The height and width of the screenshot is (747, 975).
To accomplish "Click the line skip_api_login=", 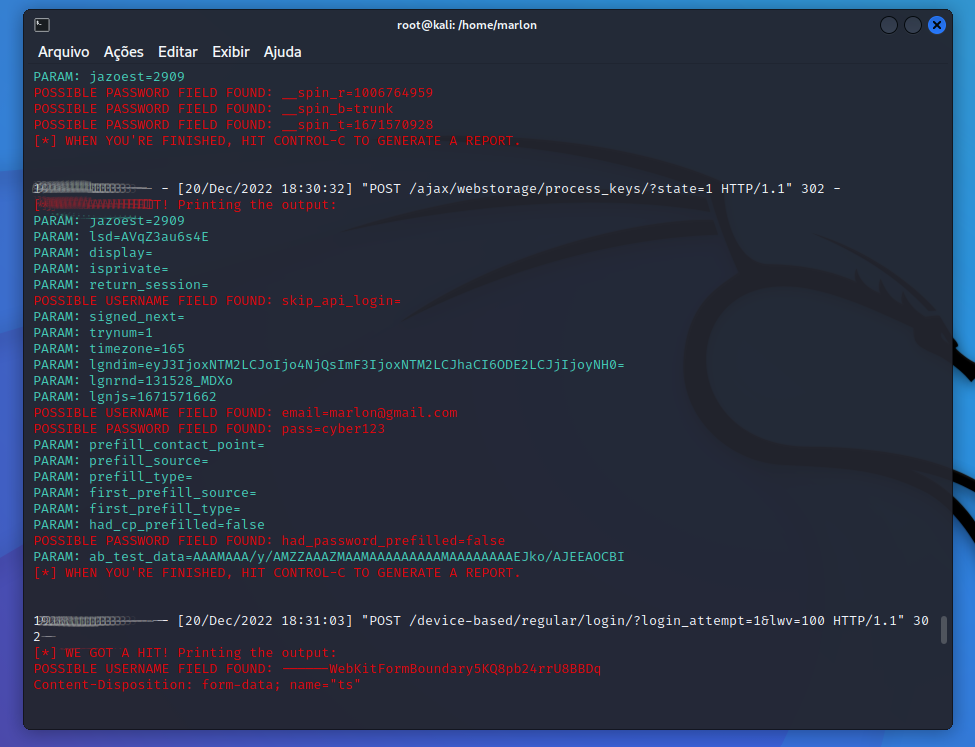I will 218,301.
